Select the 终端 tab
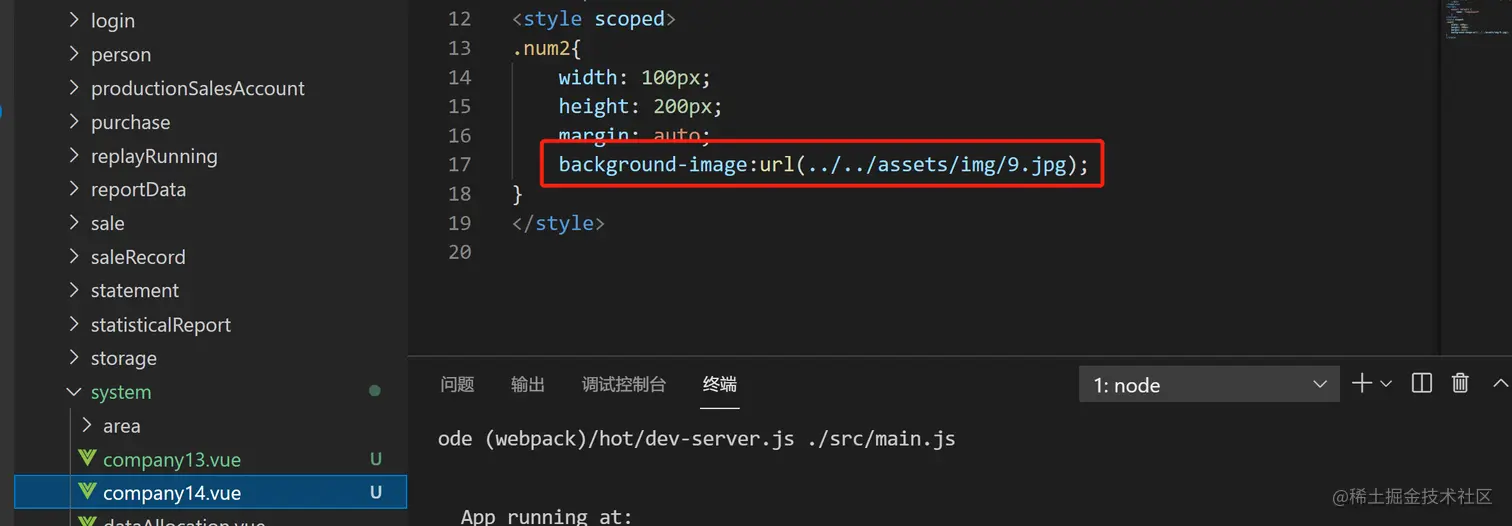 coord(719,384)
